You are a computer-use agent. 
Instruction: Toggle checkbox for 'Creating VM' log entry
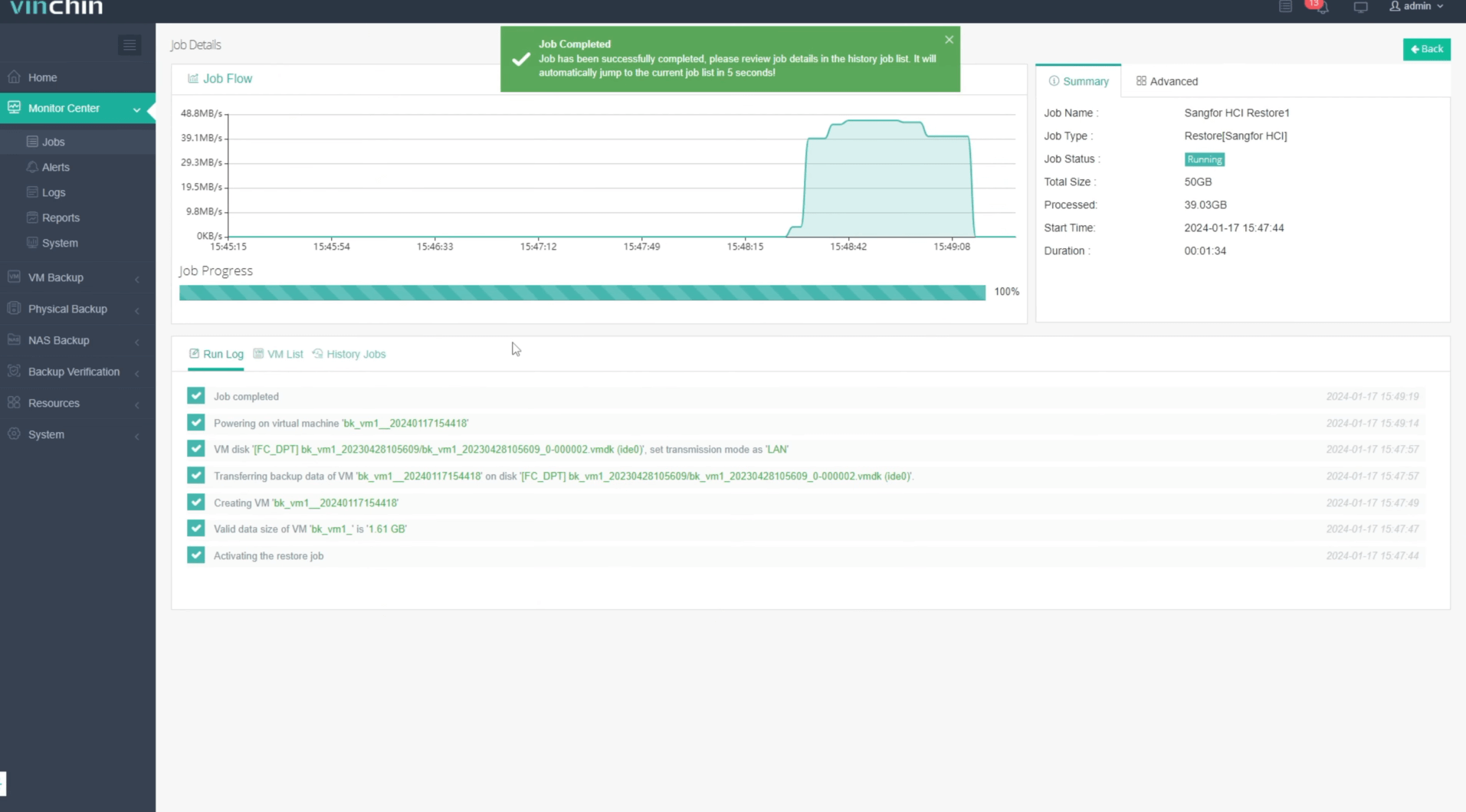pyautogui.click(x=196, y=503)
